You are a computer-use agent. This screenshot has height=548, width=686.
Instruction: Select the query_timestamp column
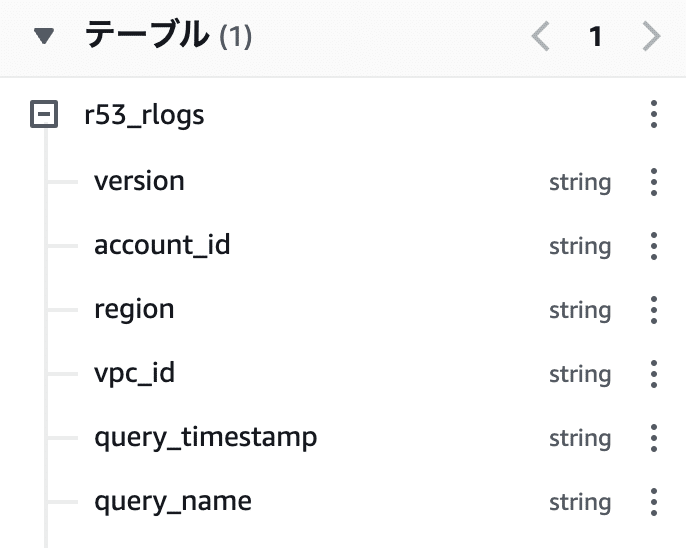[206, 438]
